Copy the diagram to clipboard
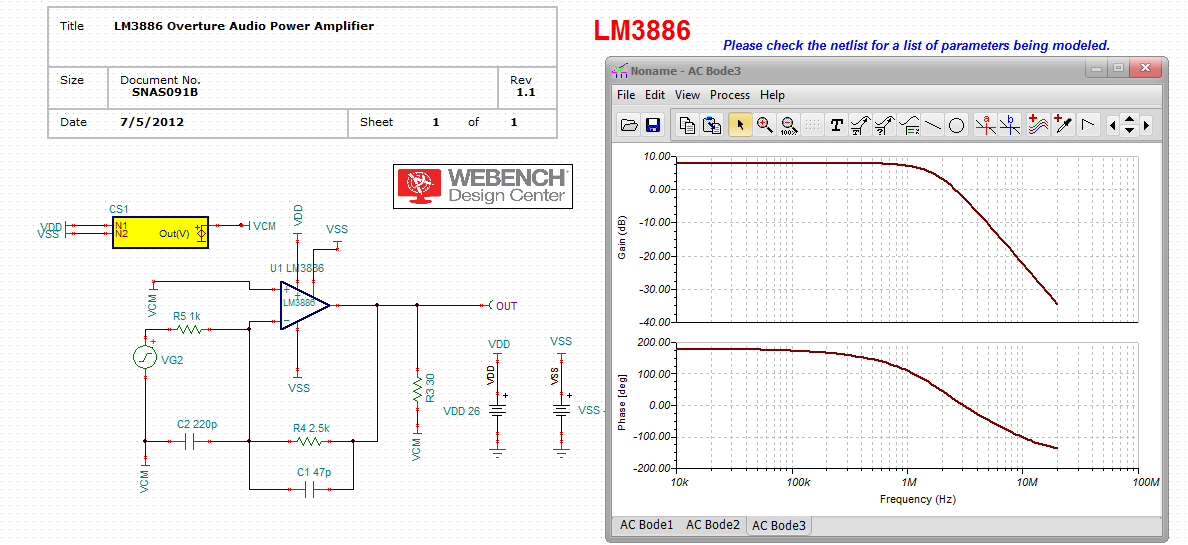 point(687,125)
